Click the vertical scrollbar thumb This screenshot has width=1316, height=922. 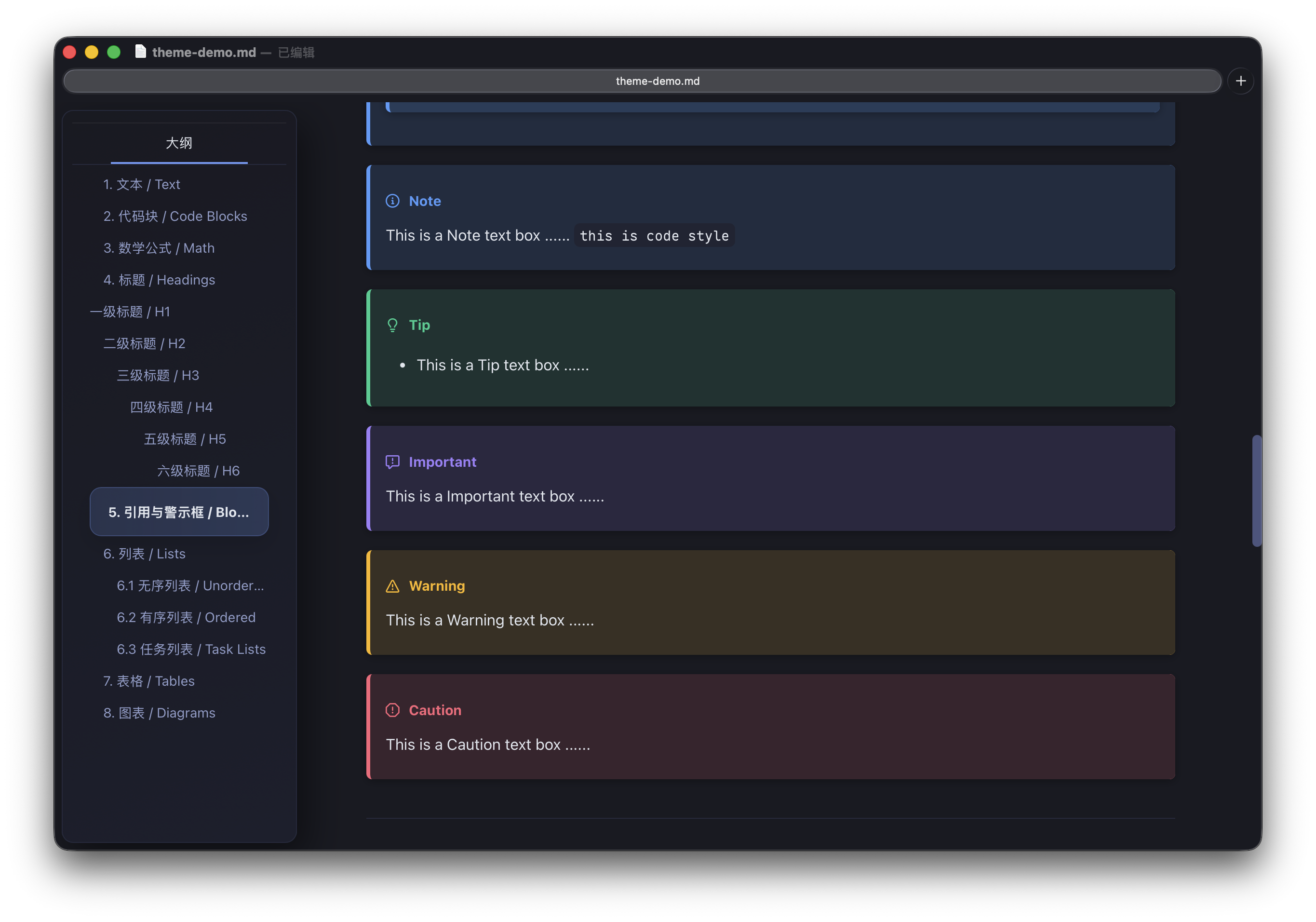point(1256,490)
